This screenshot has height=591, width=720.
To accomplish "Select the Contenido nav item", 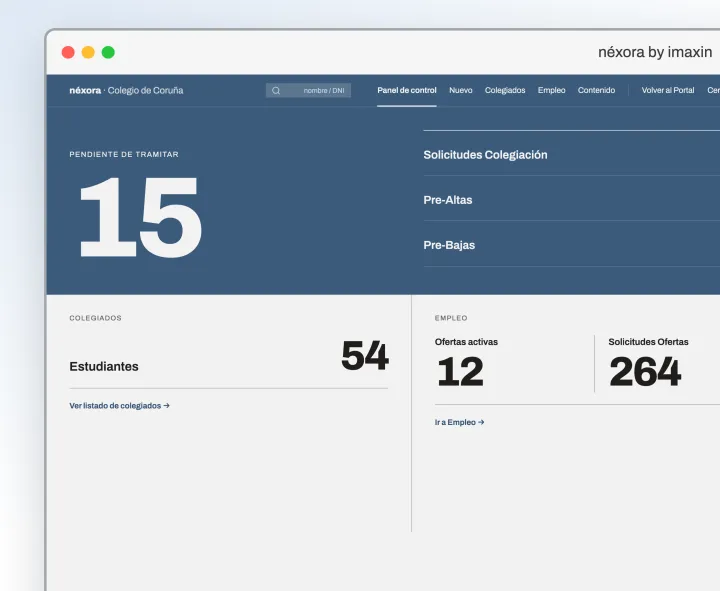I will coord(596,90).
